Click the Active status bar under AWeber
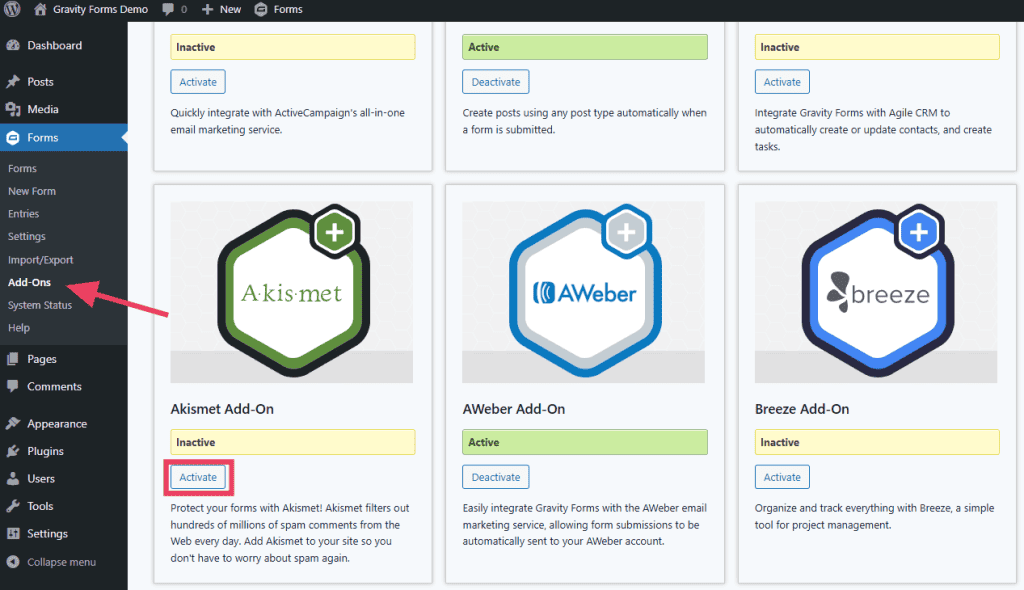Screen dimensions: 1024x590 (x=585, y=442)
